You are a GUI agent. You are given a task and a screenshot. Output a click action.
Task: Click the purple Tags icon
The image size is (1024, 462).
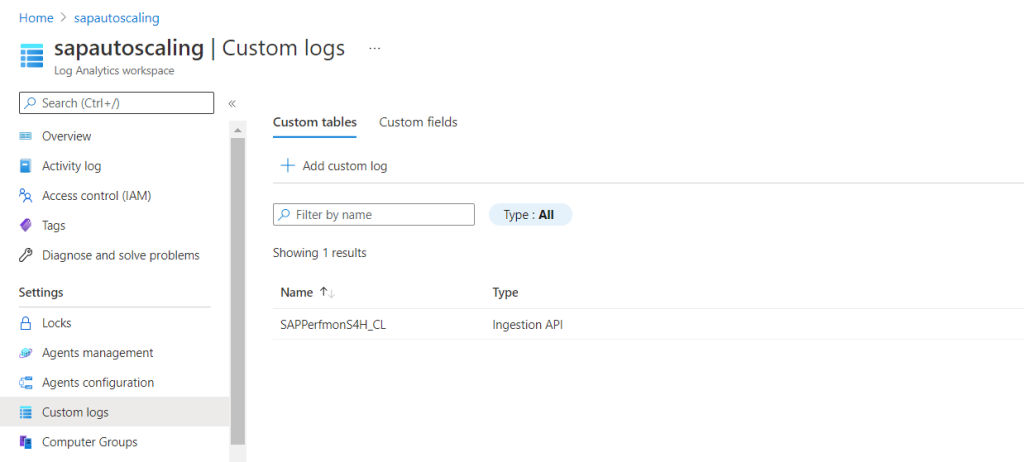pyautogui.click(x=25, y=225)
